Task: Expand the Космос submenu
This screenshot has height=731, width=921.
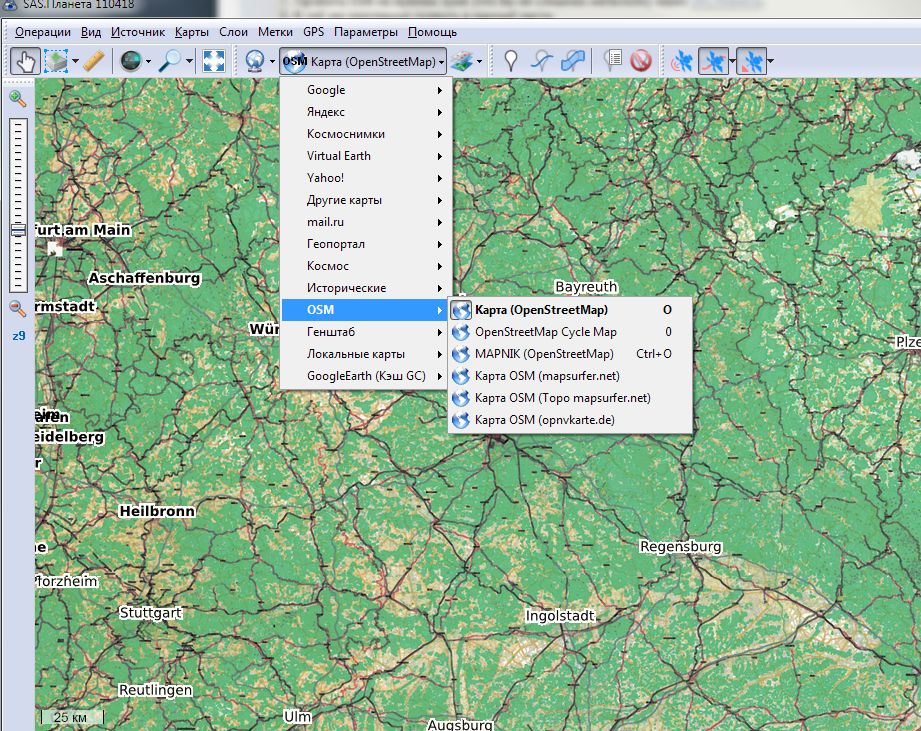Action: [x=366, y=266]
